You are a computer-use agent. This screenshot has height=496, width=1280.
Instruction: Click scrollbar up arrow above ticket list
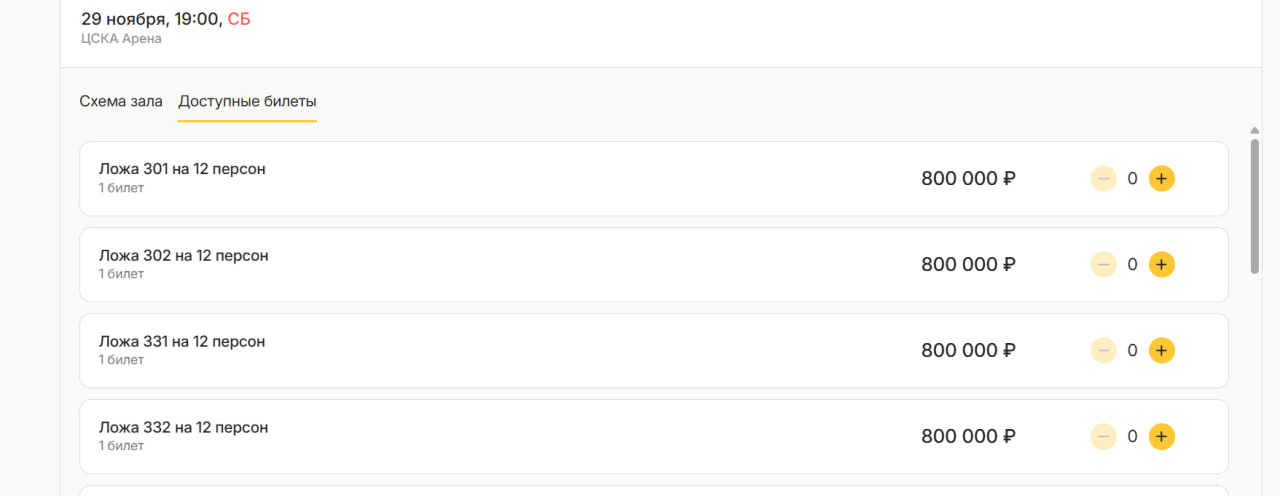1254,130
